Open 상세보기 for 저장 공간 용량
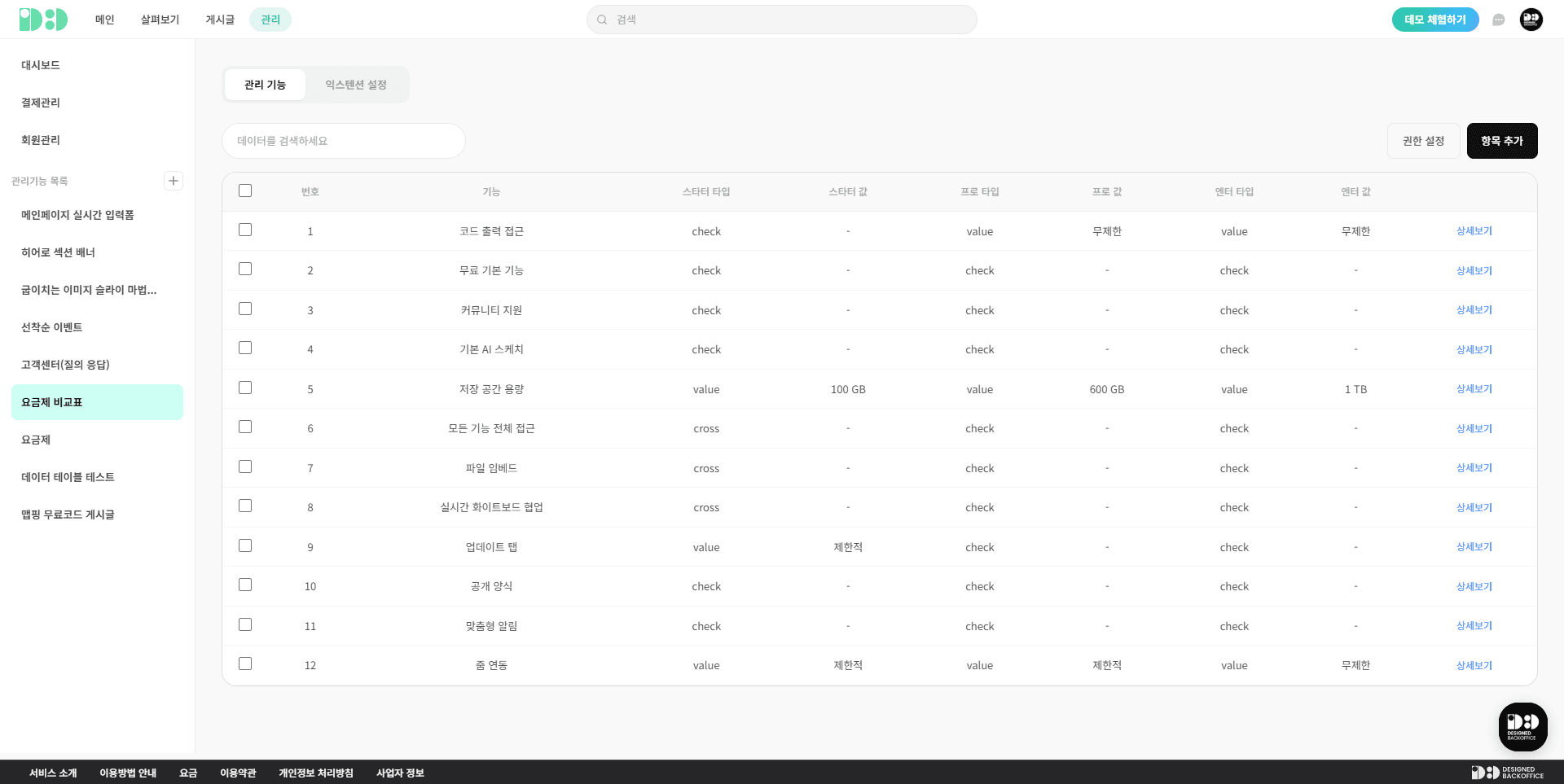 1474,389
